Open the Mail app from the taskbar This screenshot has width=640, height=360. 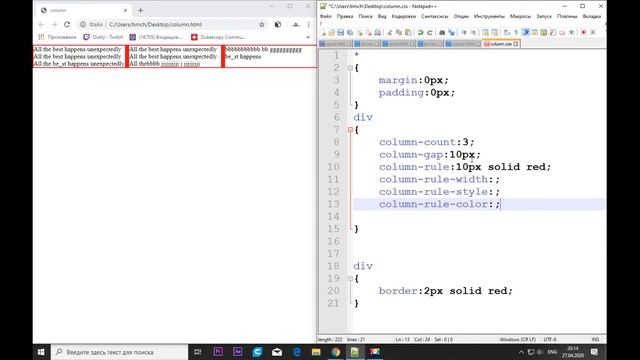pyautogui.click(x=277, y=352)
